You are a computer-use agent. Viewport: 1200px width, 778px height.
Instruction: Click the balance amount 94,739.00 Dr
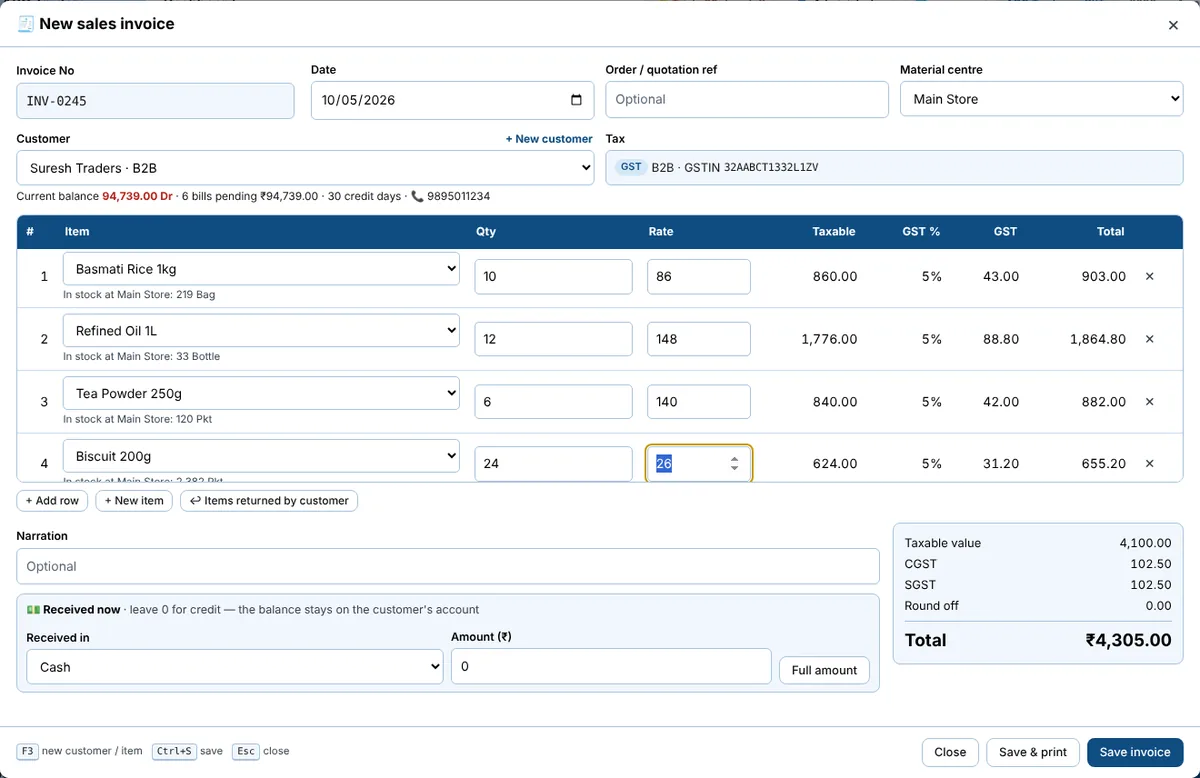click(x=138, y=196)
